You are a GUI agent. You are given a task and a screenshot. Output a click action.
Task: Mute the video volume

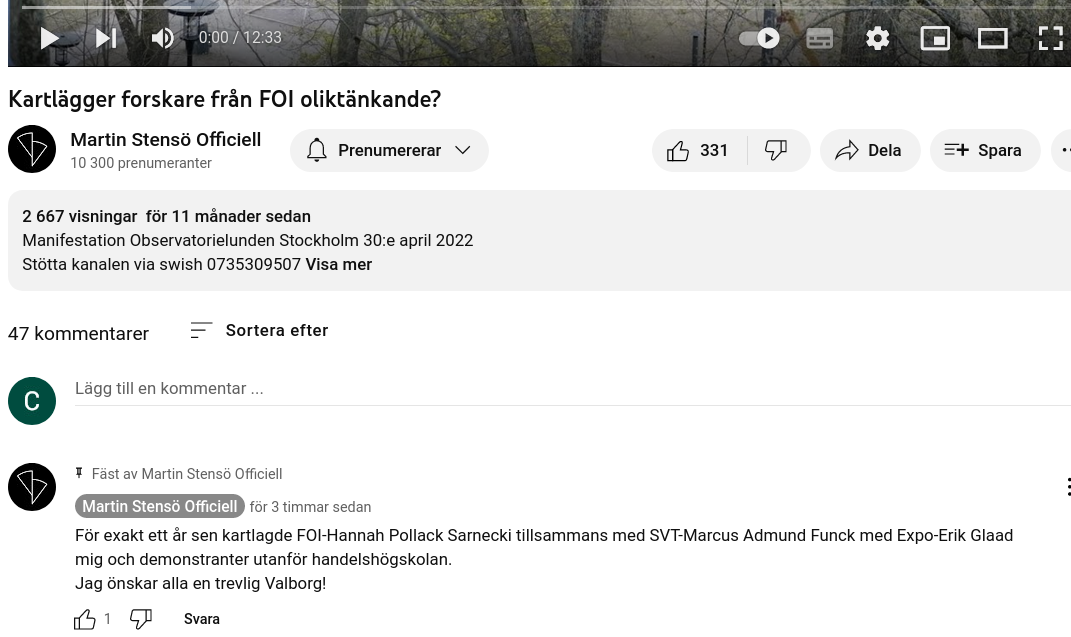point(162,38)
